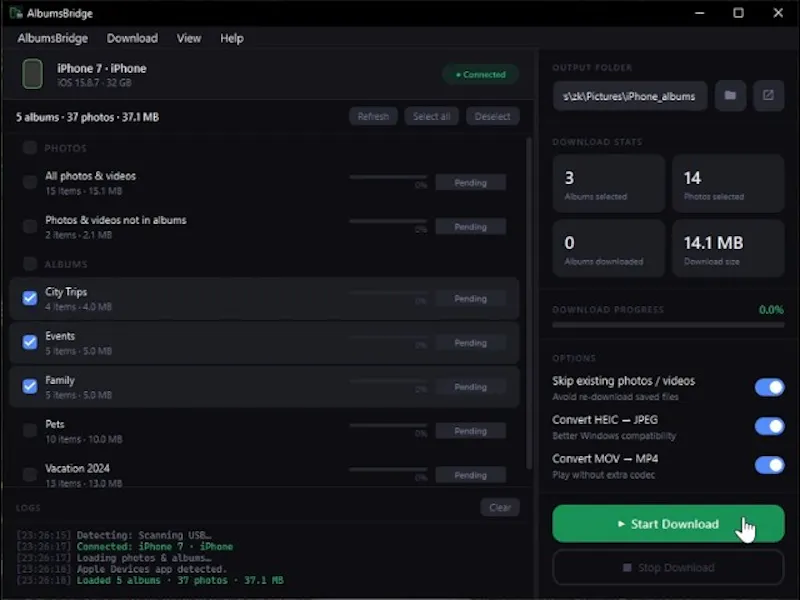Open the AlbumsBridge menu
Image resolution: width=800 pixels, height=600 pixels.
click(x=53, y=38)
